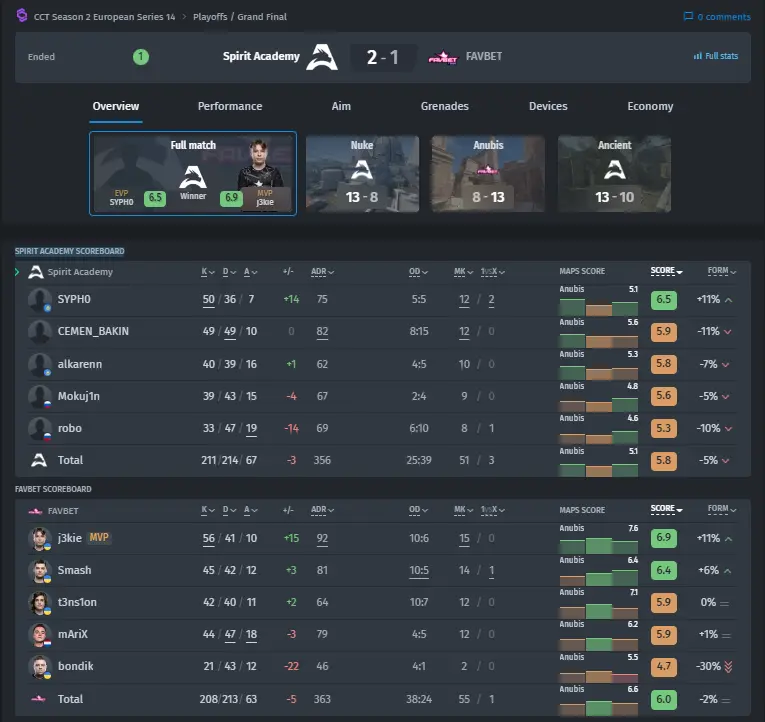Click CEMEN_BAKIN's player avatar
The width and height of the screenshot is (765, 722).
point(40,332)
